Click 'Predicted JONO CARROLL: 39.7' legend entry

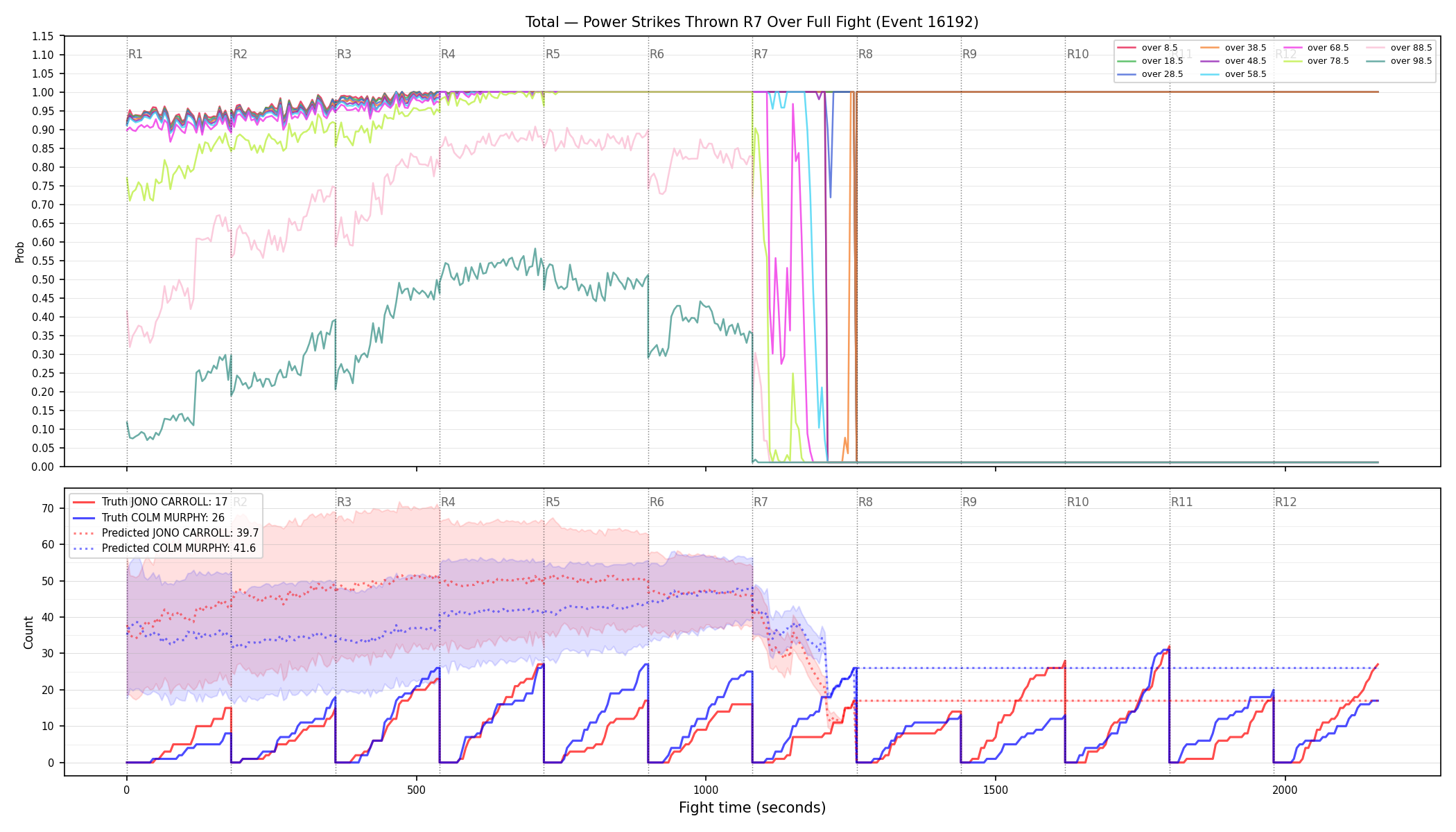click(x=166, y=532)
